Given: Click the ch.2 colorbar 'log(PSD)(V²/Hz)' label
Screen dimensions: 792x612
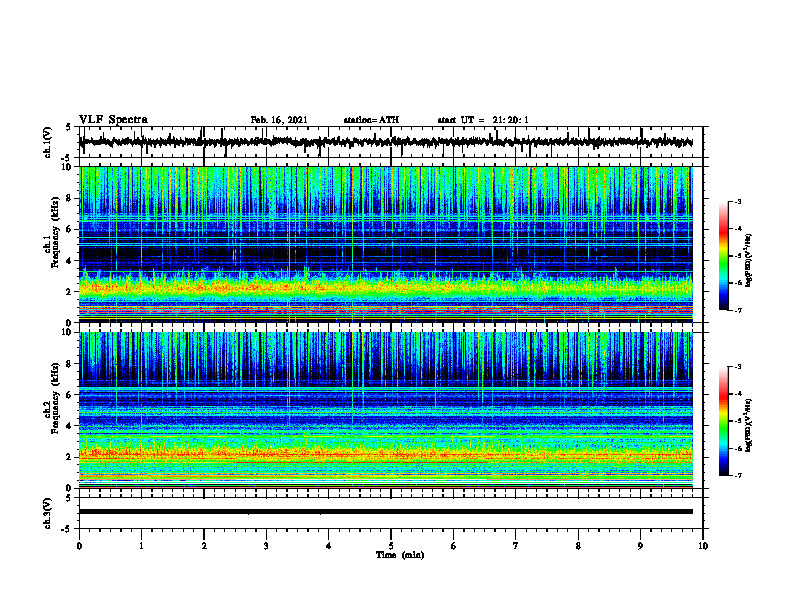Looking at the screenshot, I should 749,424.
